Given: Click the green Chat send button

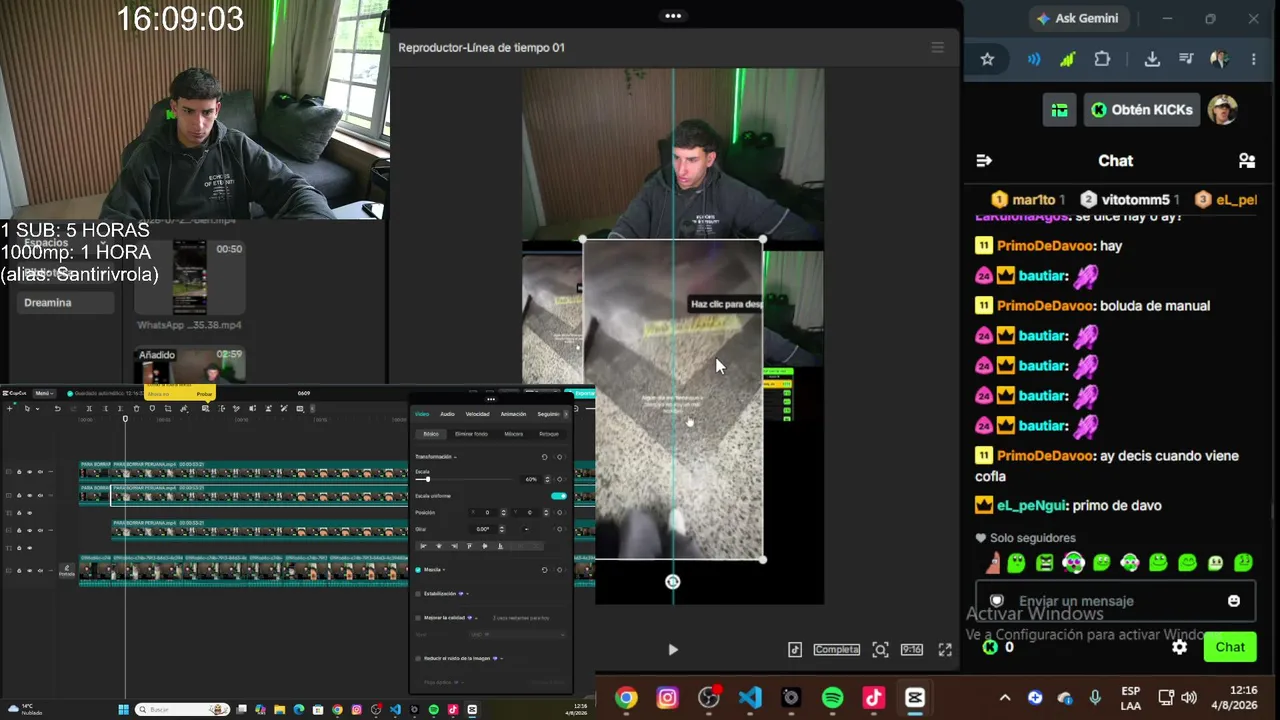Looking at the screenshot, I should pos(1230,647).
